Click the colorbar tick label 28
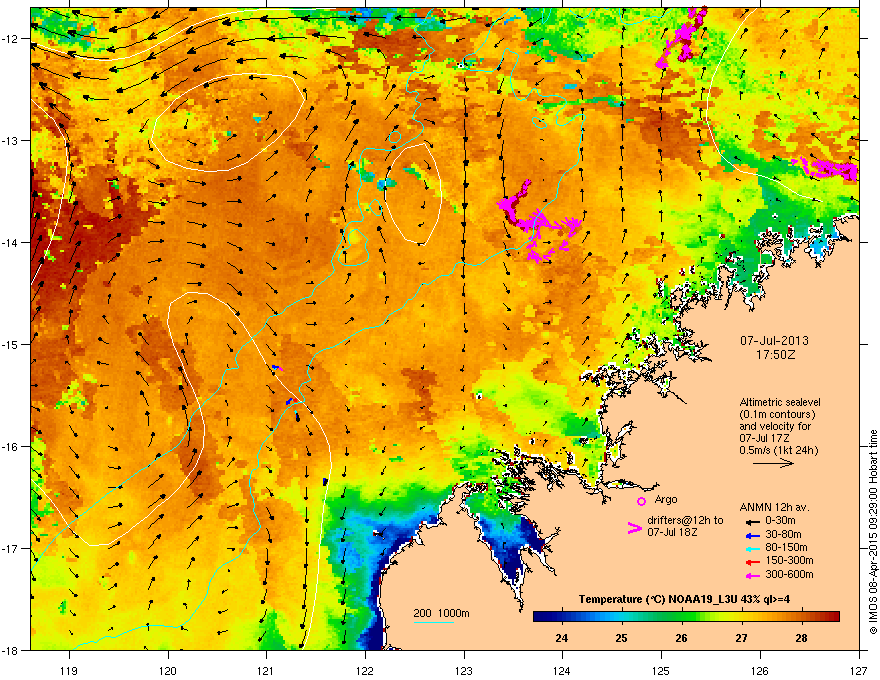This screenshot has height=680, width=880. [x=801, y=638]
